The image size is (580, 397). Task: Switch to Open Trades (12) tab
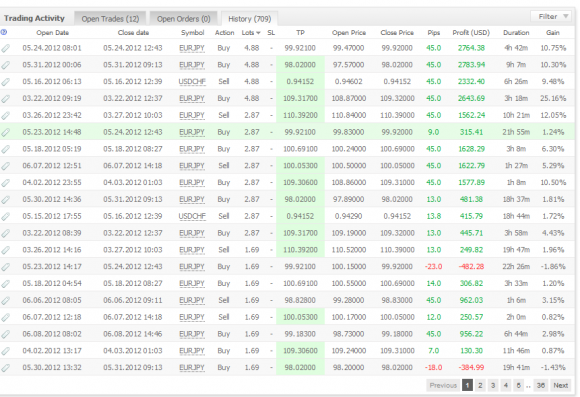click(110, 18)
